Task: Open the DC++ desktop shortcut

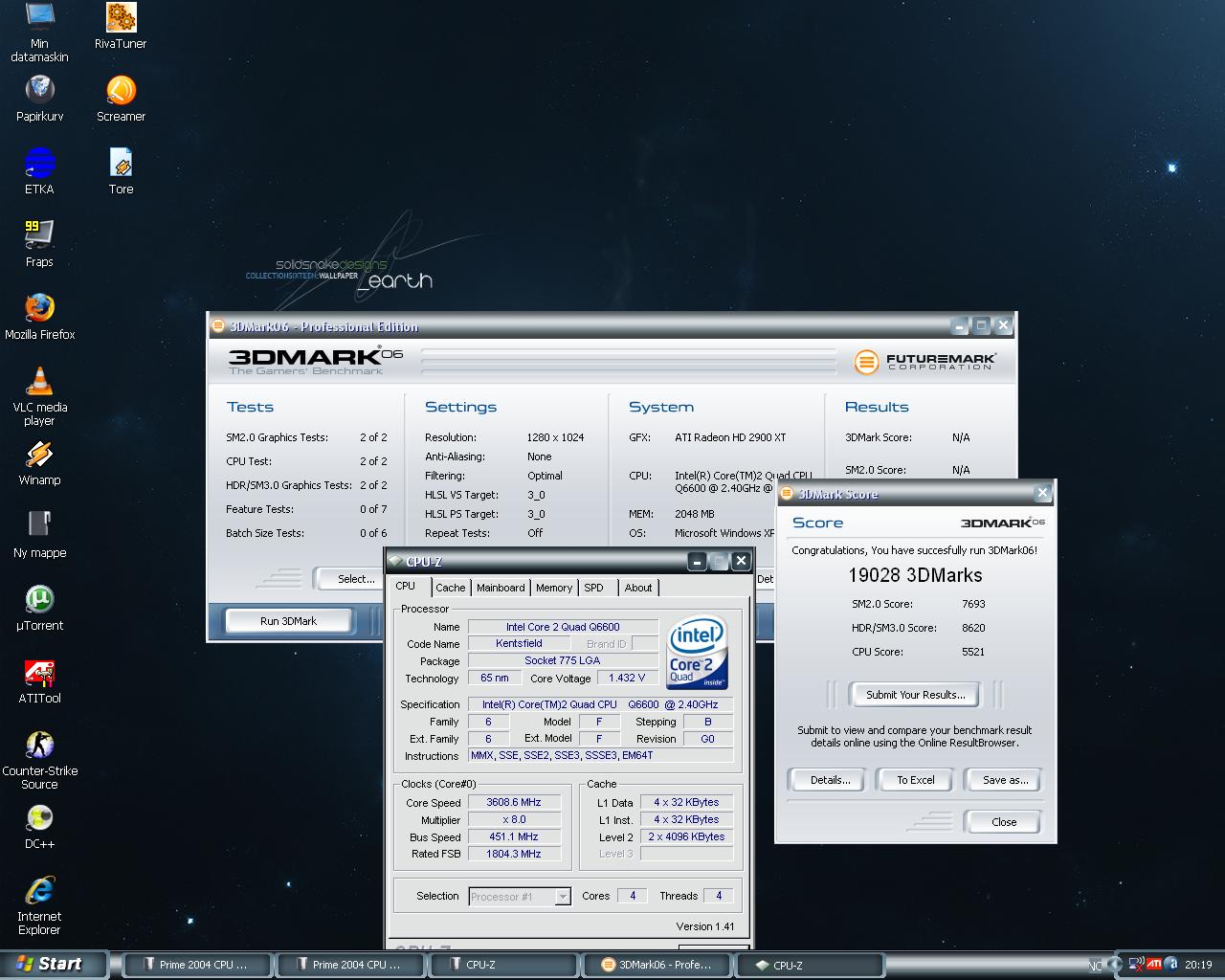Action: (39, 826)
